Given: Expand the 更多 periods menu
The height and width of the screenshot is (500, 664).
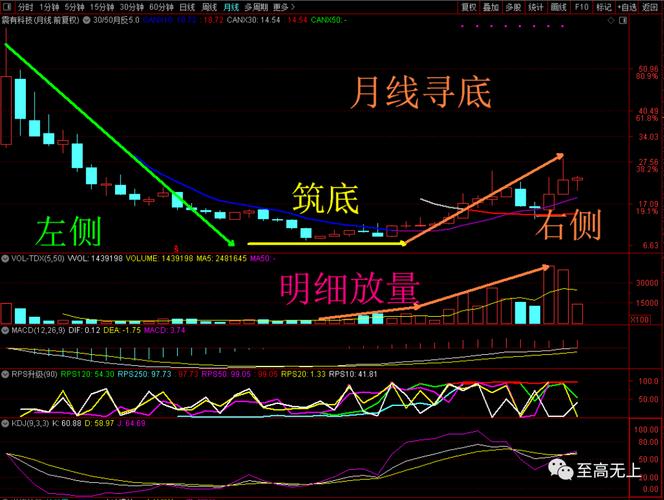Looking at the screenshot, I should point(283,7).
